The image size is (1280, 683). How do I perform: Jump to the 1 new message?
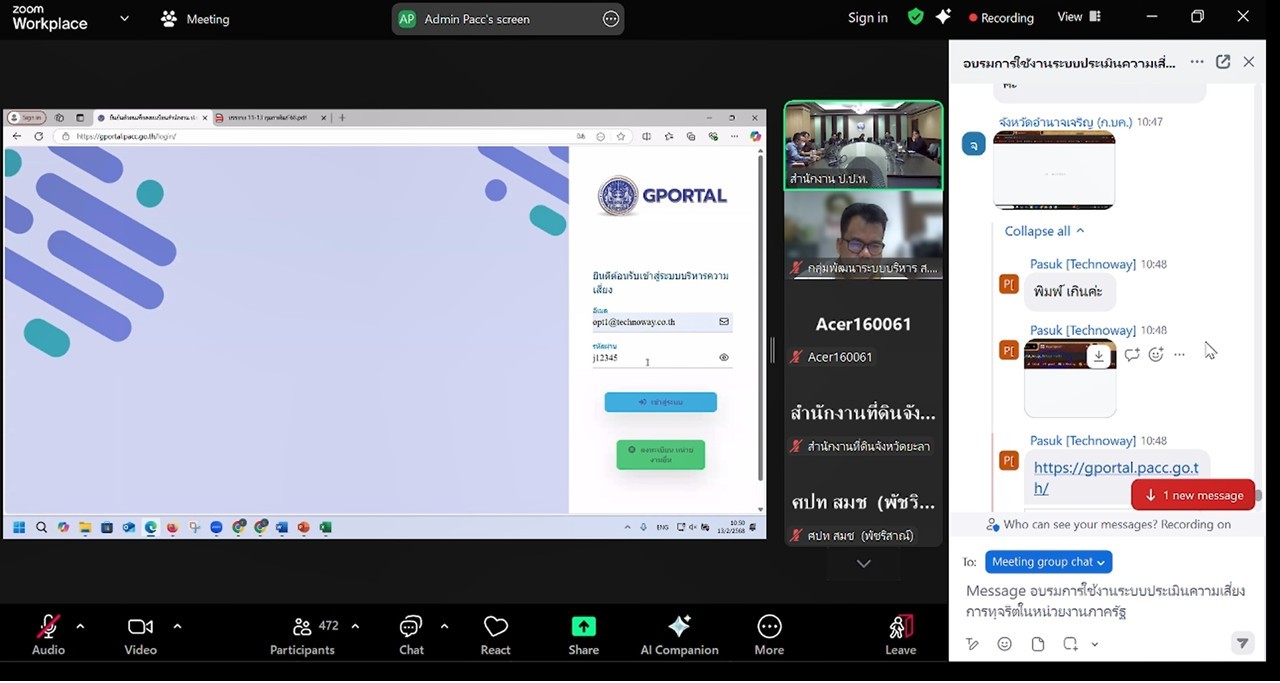click(1193, 495)
